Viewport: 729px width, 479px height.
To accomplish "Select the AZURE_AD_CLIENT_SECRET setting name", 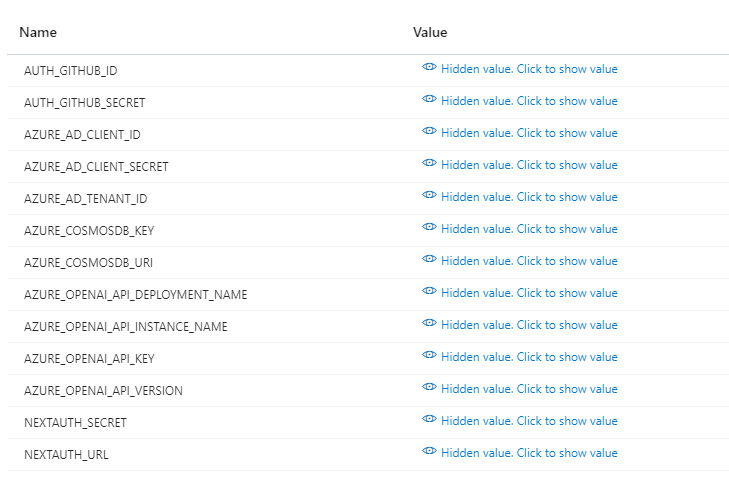I will (x=96, y=167).
